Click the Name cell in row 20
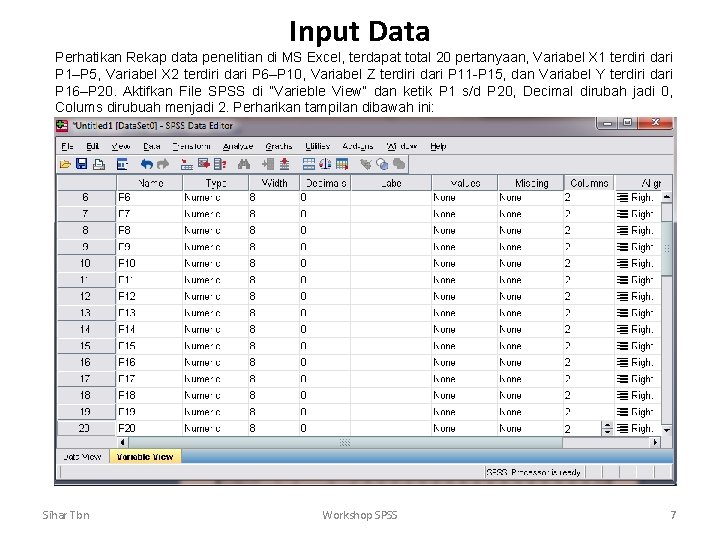 click(149, 428)
